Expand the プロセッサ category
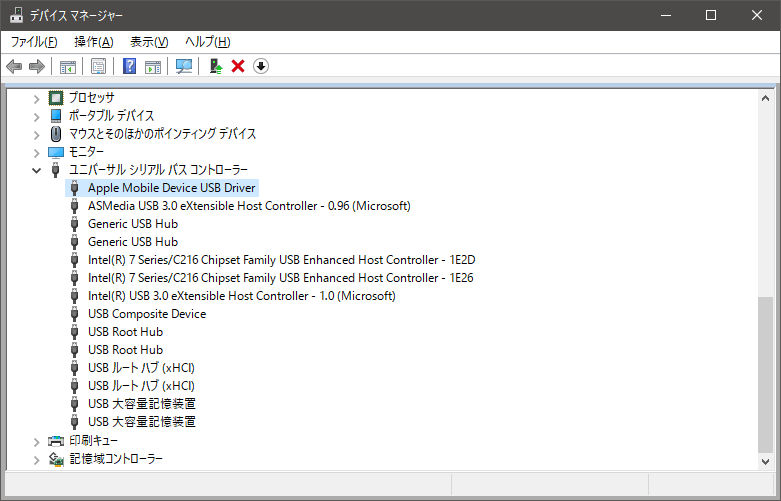The image size is (781, 501). coord(37,98)
